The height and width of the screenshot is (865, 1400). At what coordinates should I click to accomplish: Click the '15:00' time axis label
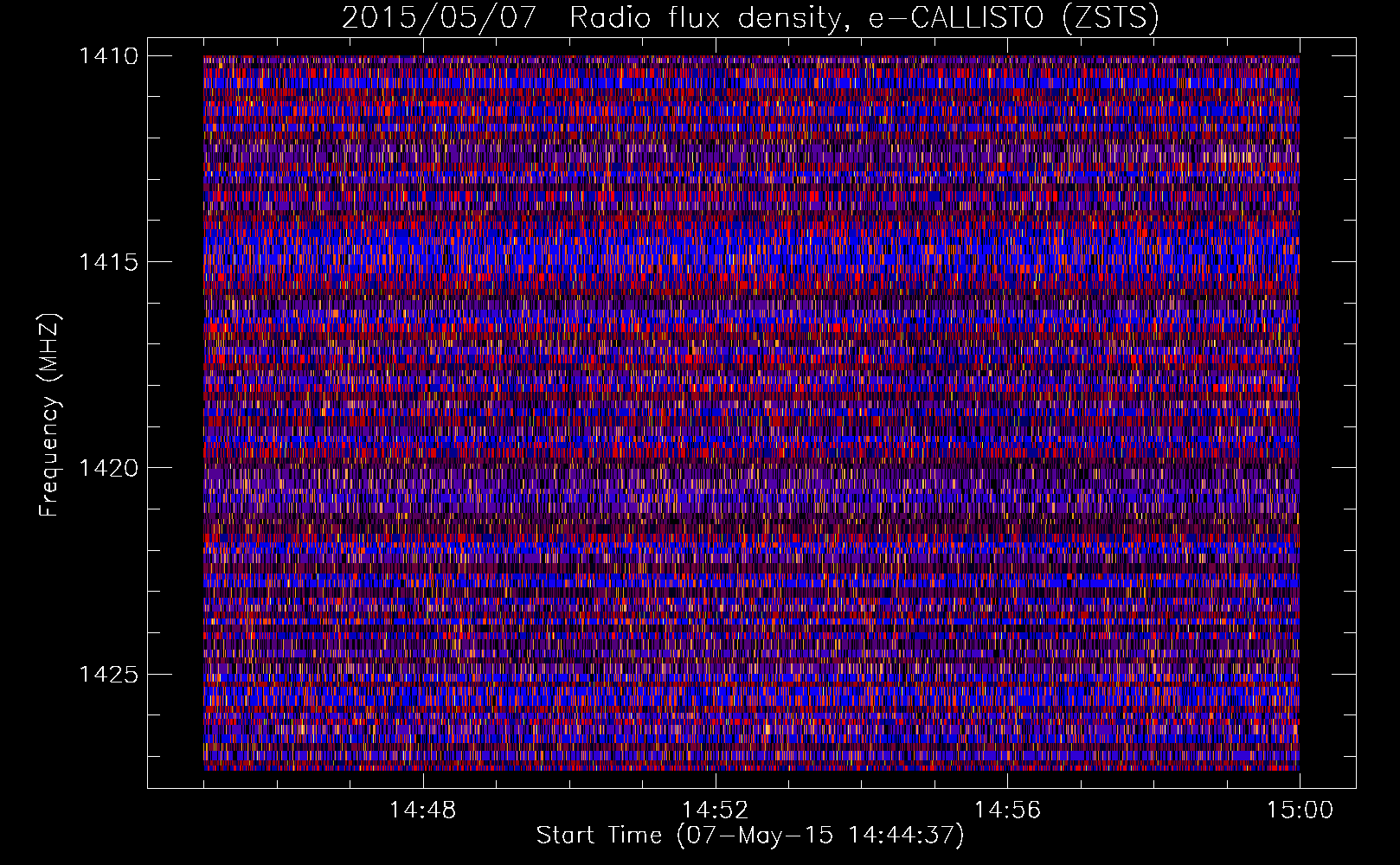point(1300,811)
